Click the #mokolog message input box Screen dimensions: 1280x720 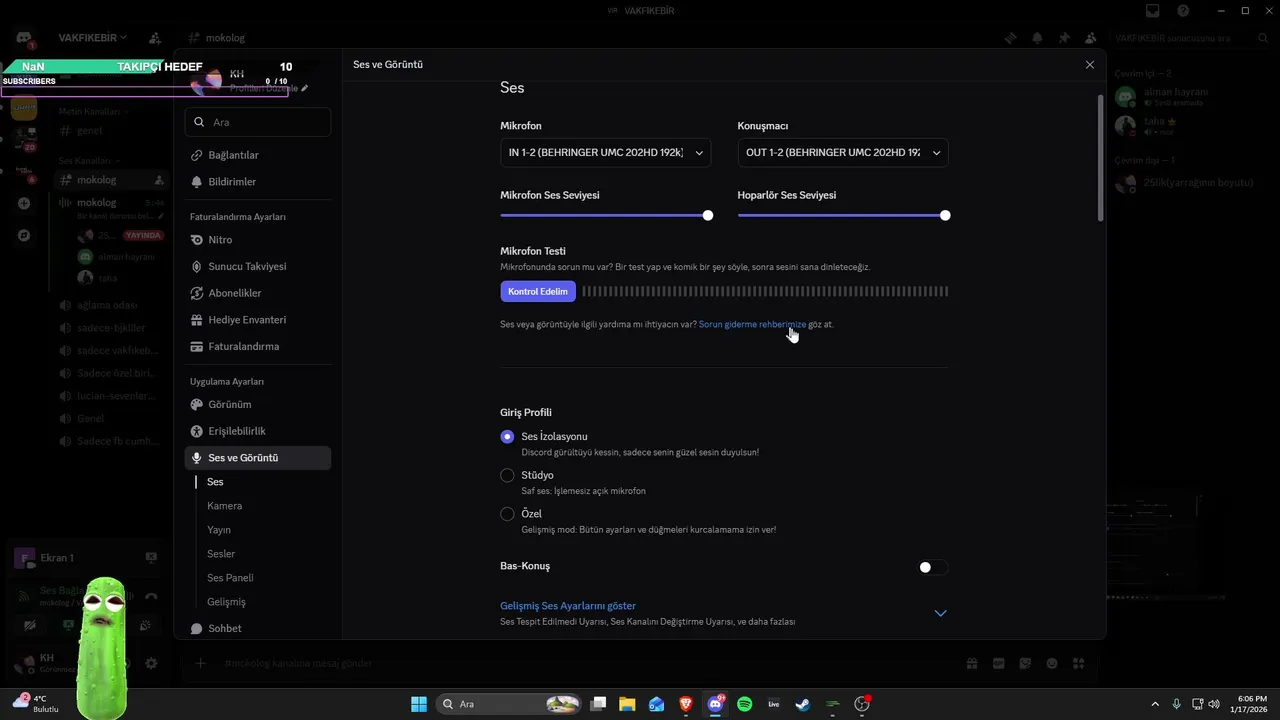[x=580, y=663]
